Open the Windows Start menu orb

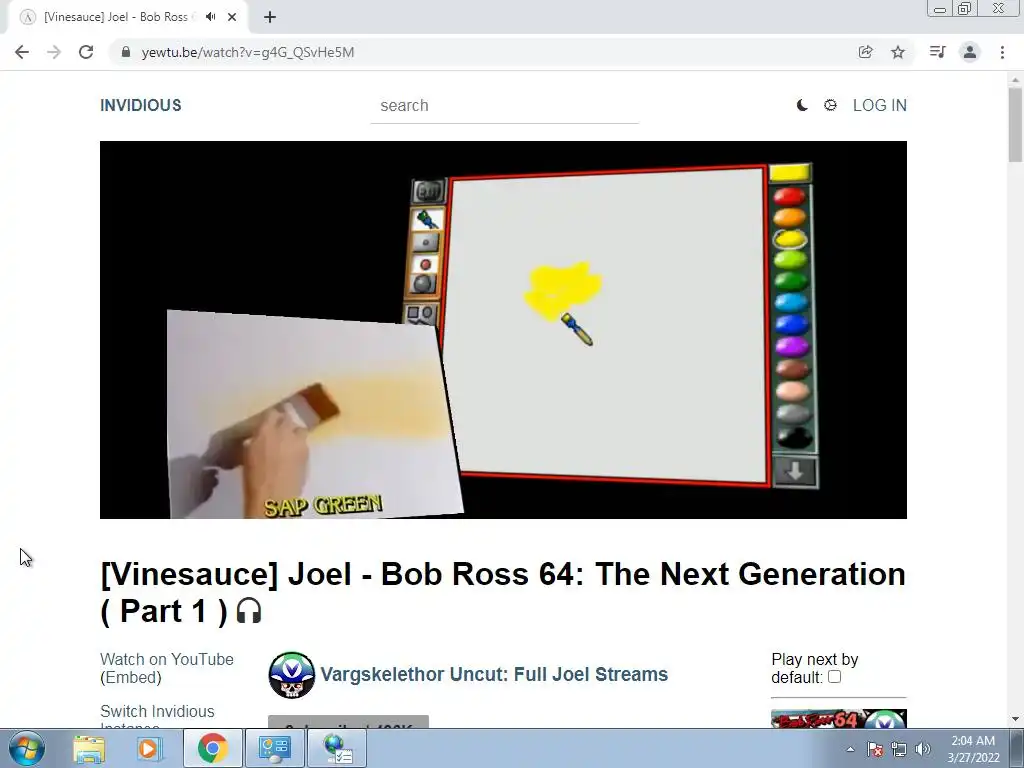pyautogui.click(x=27, y=748)
